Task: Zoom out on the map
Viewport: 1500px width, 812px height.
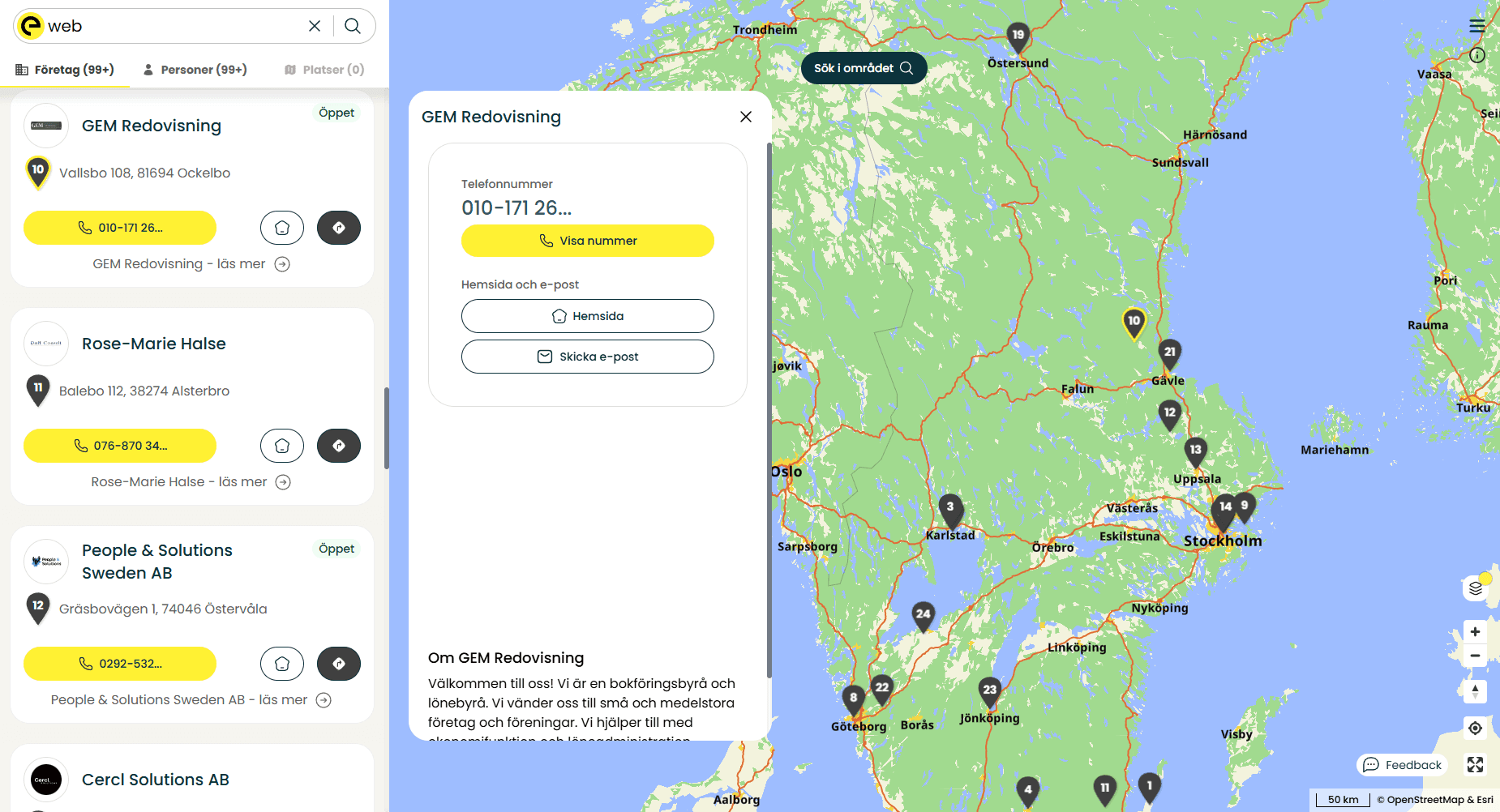Action: (1476, 656)
